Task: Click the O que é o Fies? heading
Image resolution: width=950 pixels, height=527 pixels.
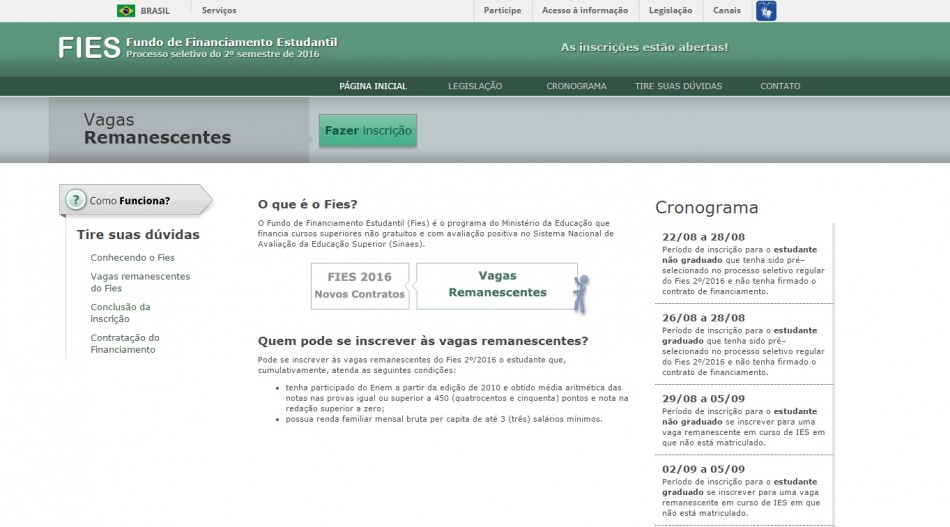Action: pyautogui.click(x=308, y=204)
